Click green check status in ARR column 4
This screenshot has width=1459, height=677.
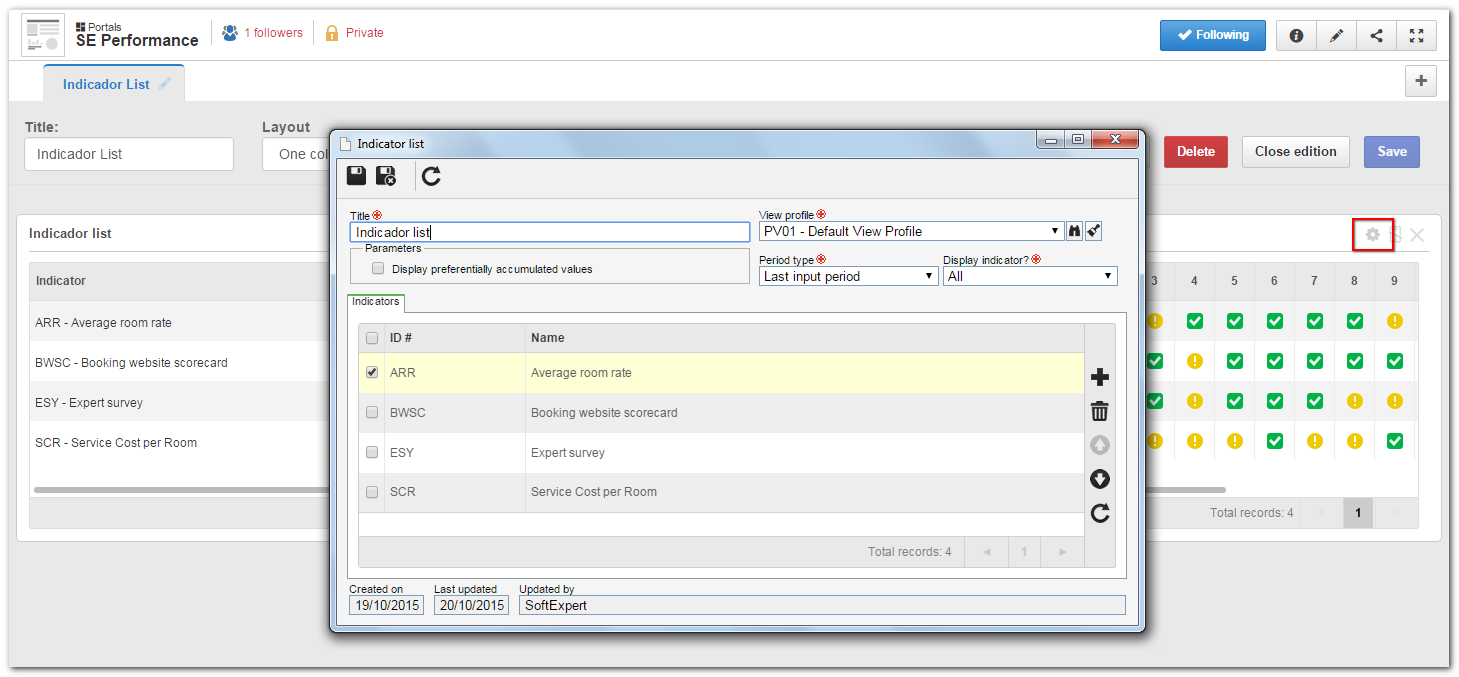[1194, 321]
